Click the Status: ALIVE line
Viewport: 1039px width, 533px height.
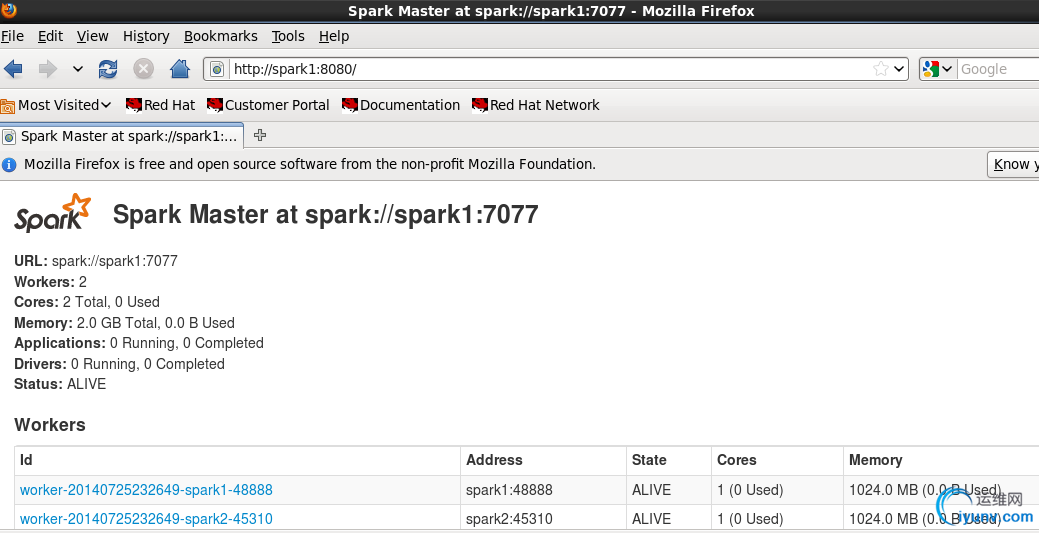pyautogui.click(x=60, y=384)
